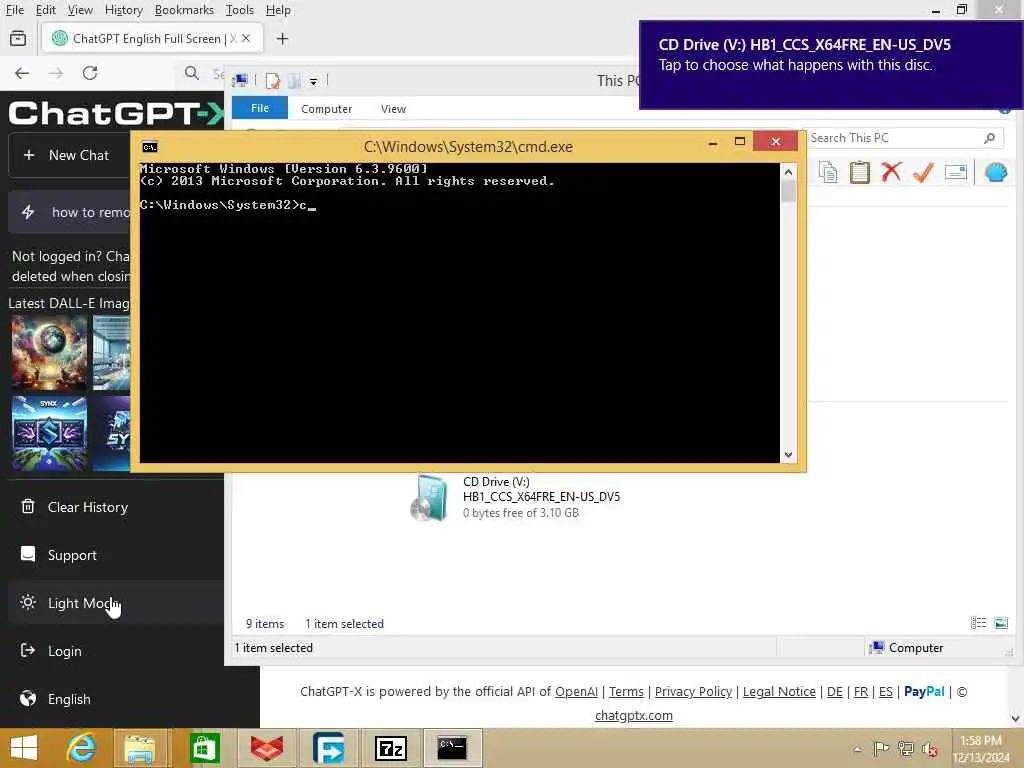
Task: Open the Help menu in browser
Action: [x=278, y=10]
